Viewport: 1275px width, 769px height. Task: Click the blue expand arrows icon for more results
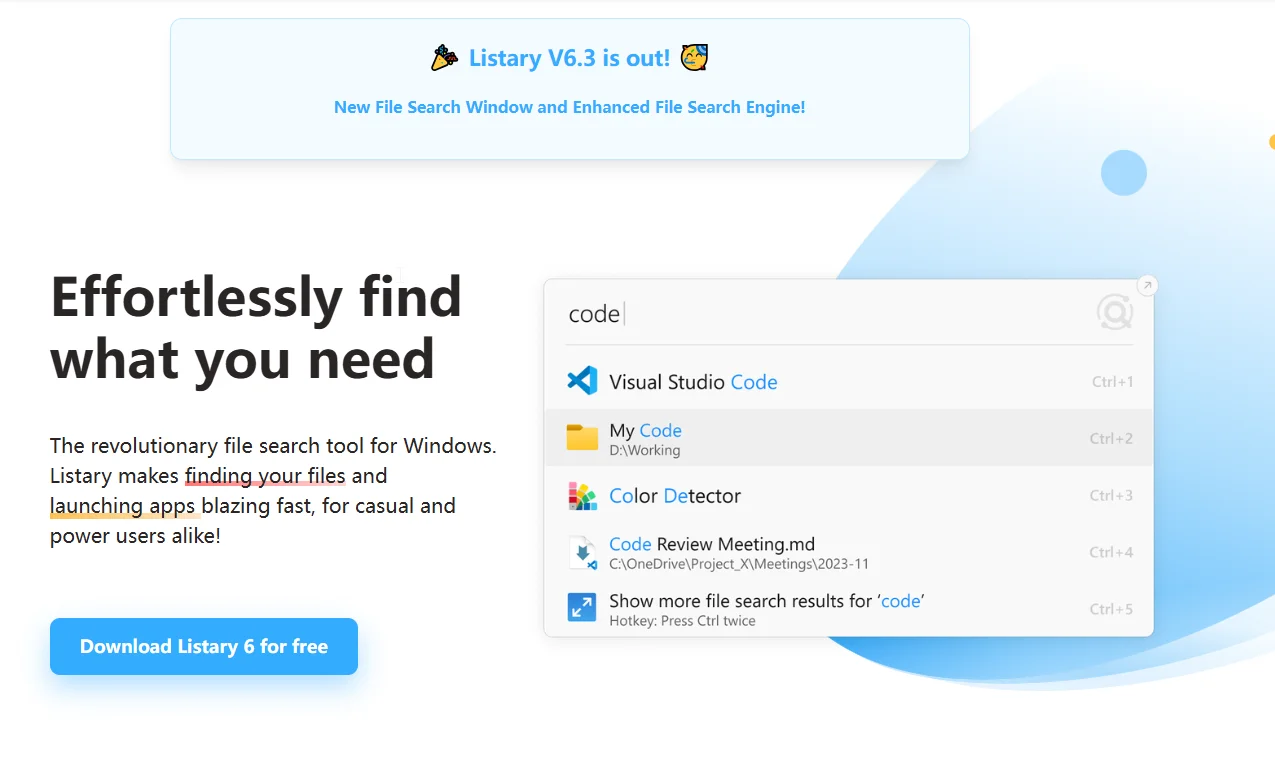(x=582, y=608)
